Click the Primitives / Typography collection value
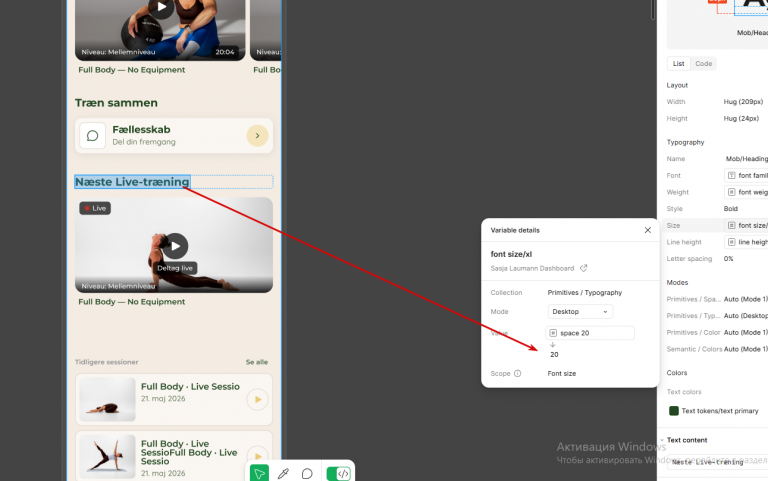The height and width of the screenshot is (481, 768). pyautogui.click(x=585, y=292)
